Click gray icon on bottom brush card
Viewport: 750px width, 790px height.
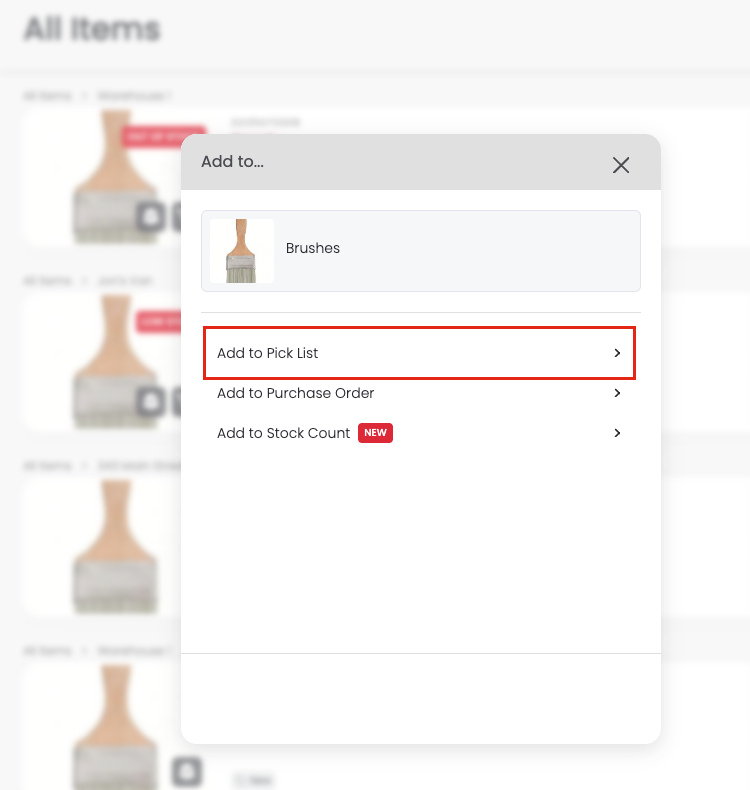tap(187, 771)
